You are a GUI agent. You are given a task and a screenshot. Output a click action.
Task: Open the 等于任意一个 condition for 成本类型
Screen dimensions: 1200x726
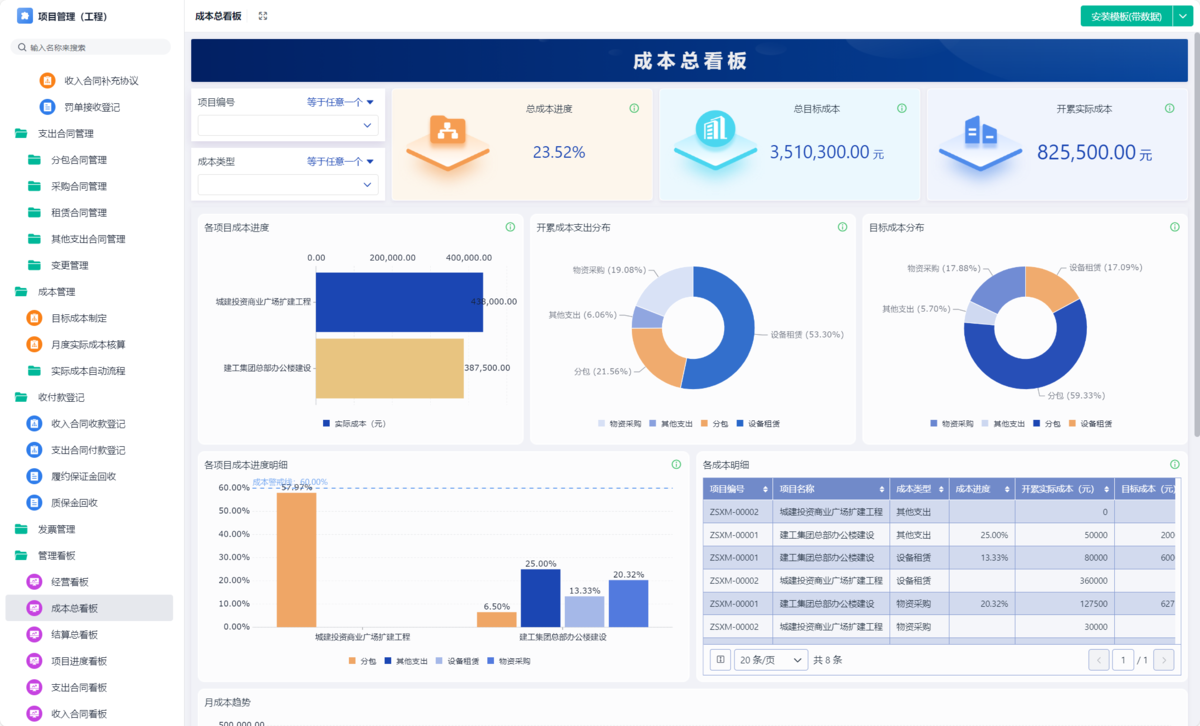(x=340, y=161)
